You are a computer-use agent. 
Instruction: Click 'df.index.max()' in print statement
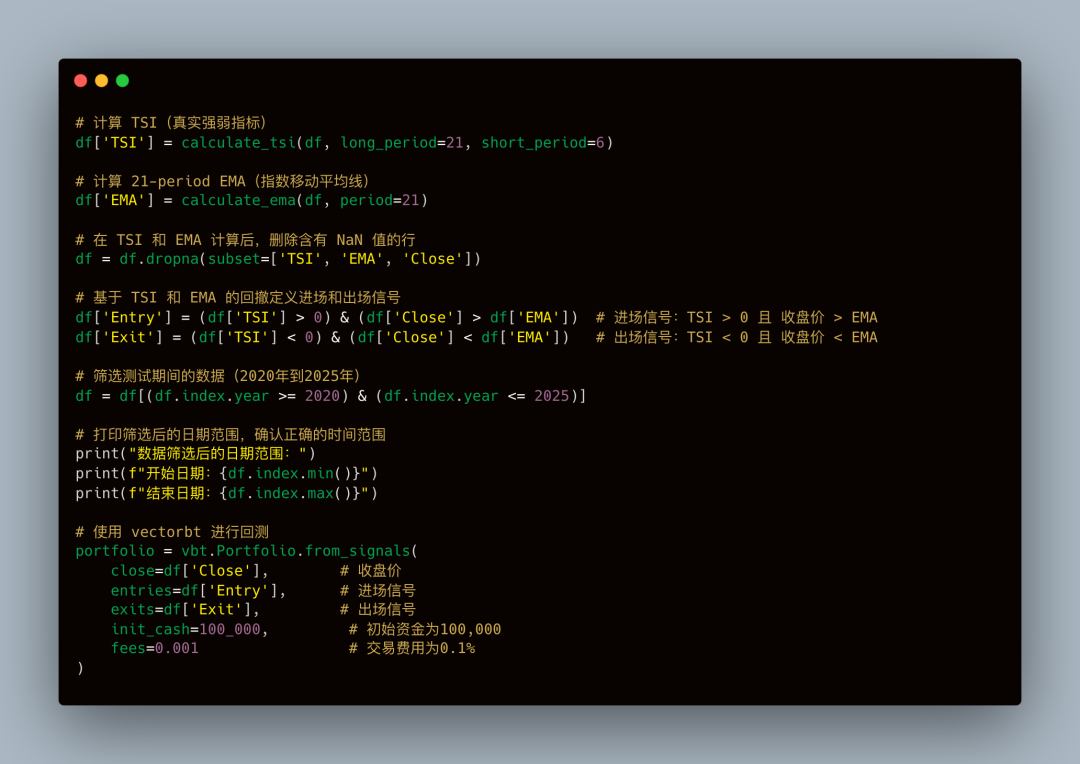(289, 493)
